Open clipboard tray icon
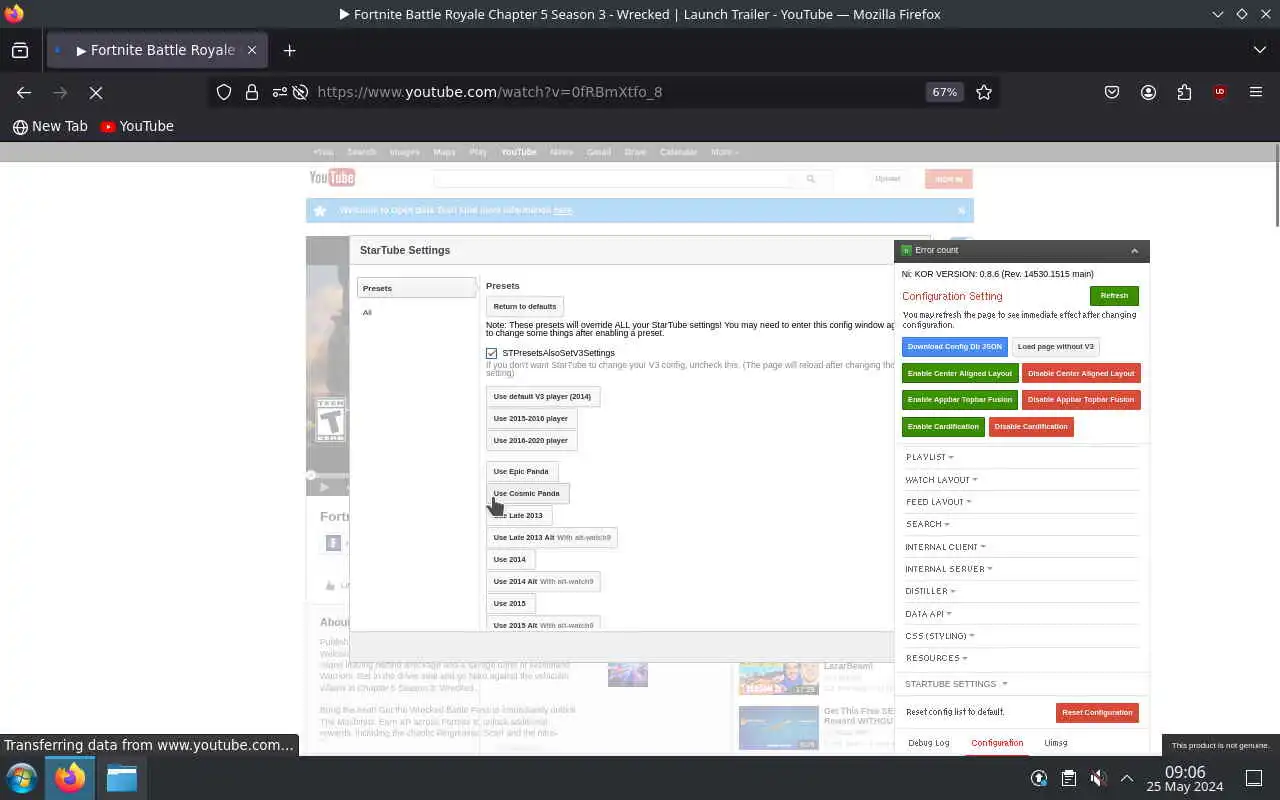The height and width of the screenshot is (800, 1280). coord(1068,778)
